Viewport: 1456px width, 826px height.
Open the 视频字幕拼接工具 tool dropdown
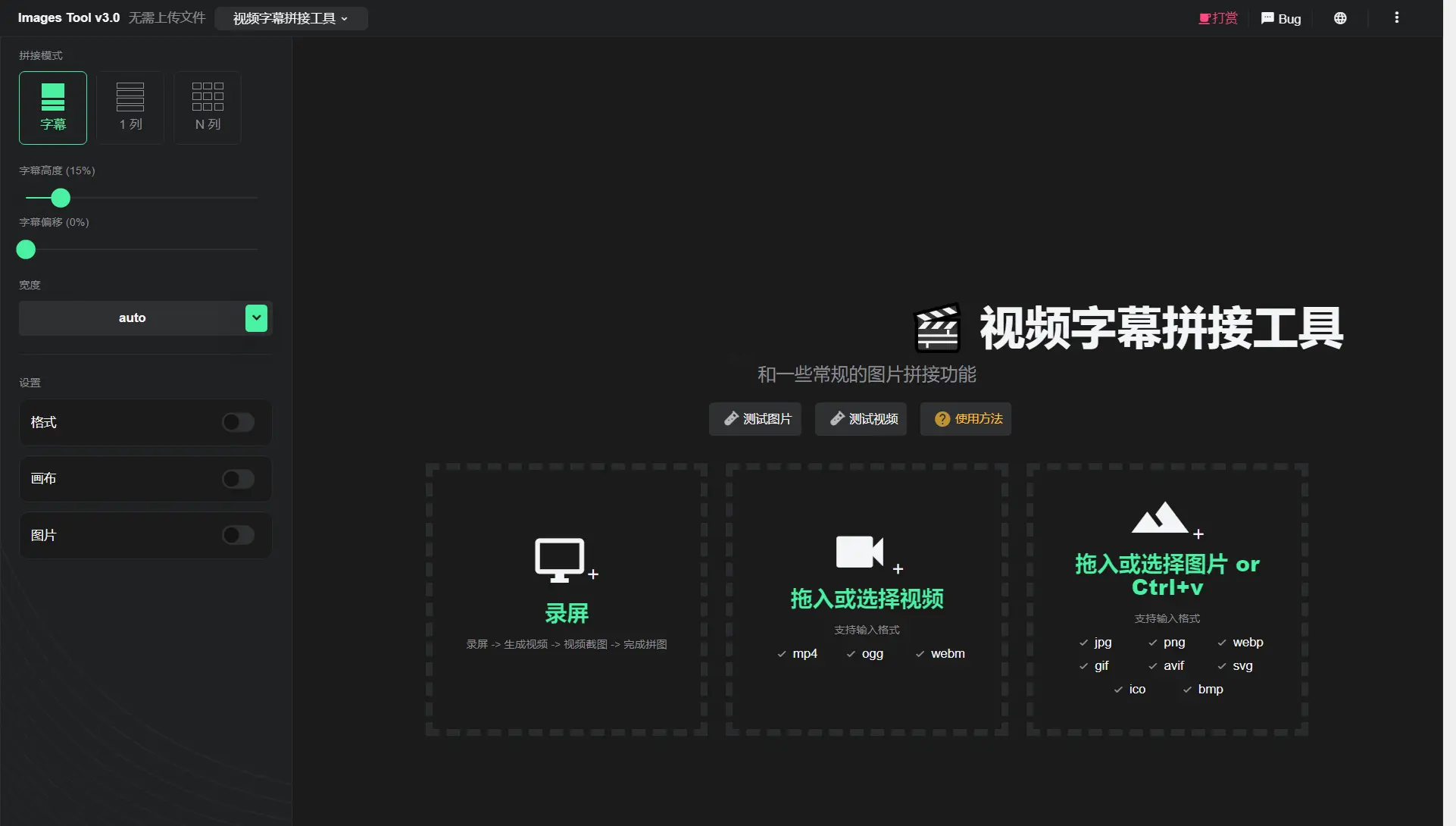pos(291,18)
